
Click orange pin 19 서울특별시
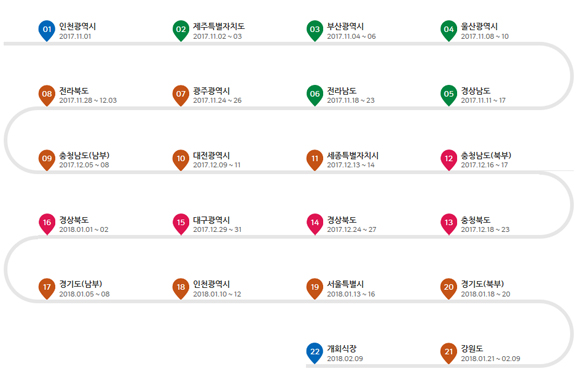tap(314, 288)
